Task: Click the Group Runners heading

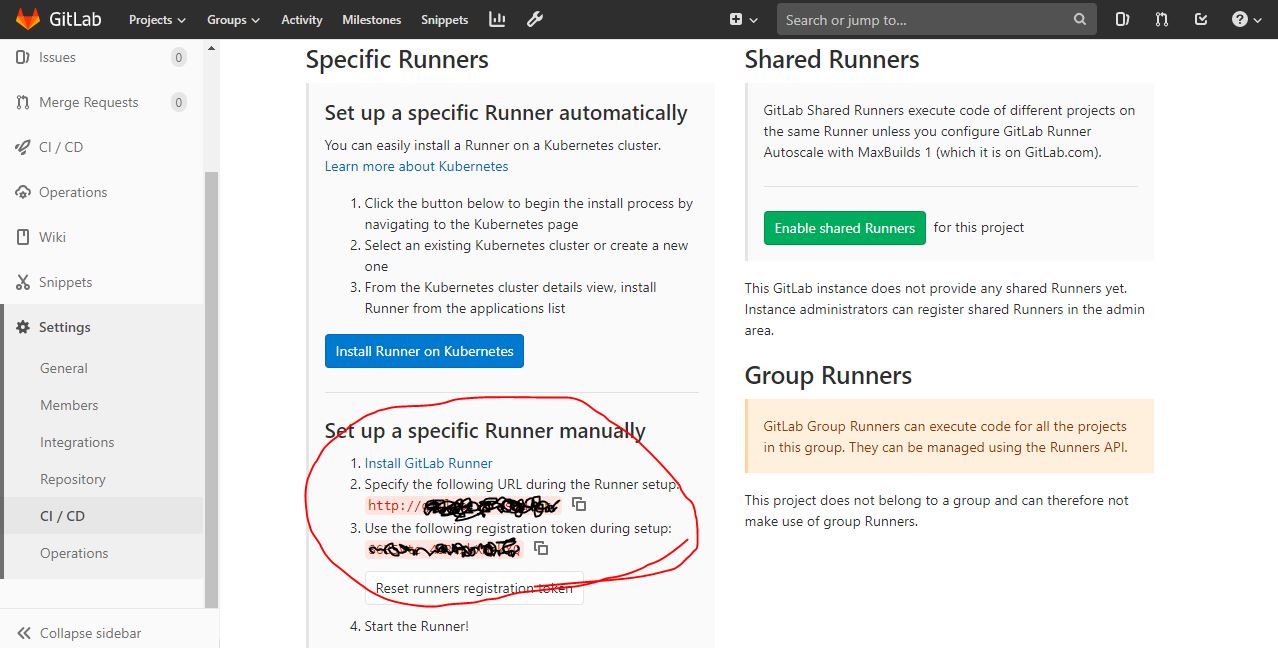Action: pyautogui.click(x=828, y=376)
